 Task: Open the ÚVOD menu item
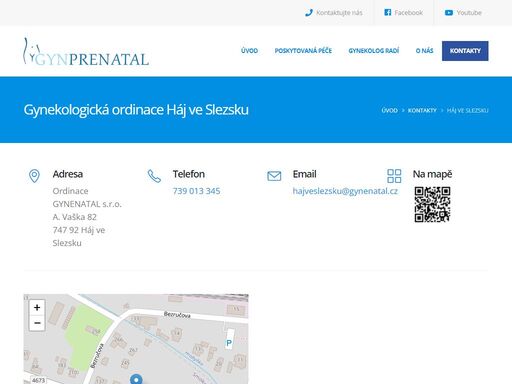[x=249, y=51]
